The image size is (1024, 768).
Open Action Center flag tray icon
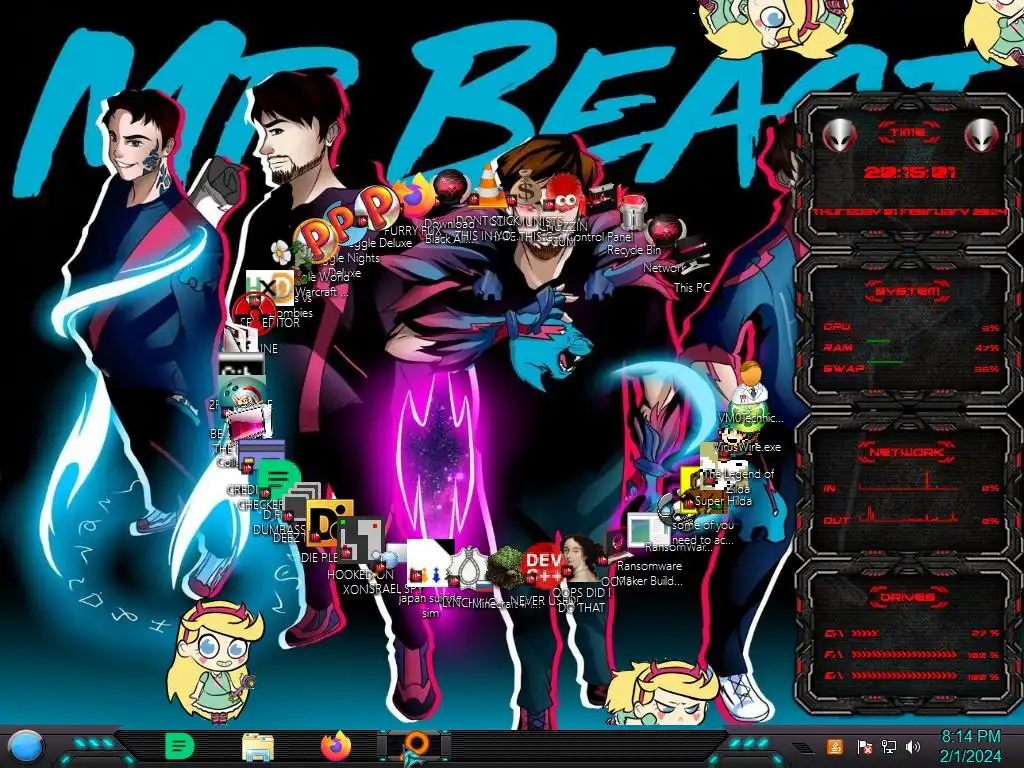pos(865,747)
